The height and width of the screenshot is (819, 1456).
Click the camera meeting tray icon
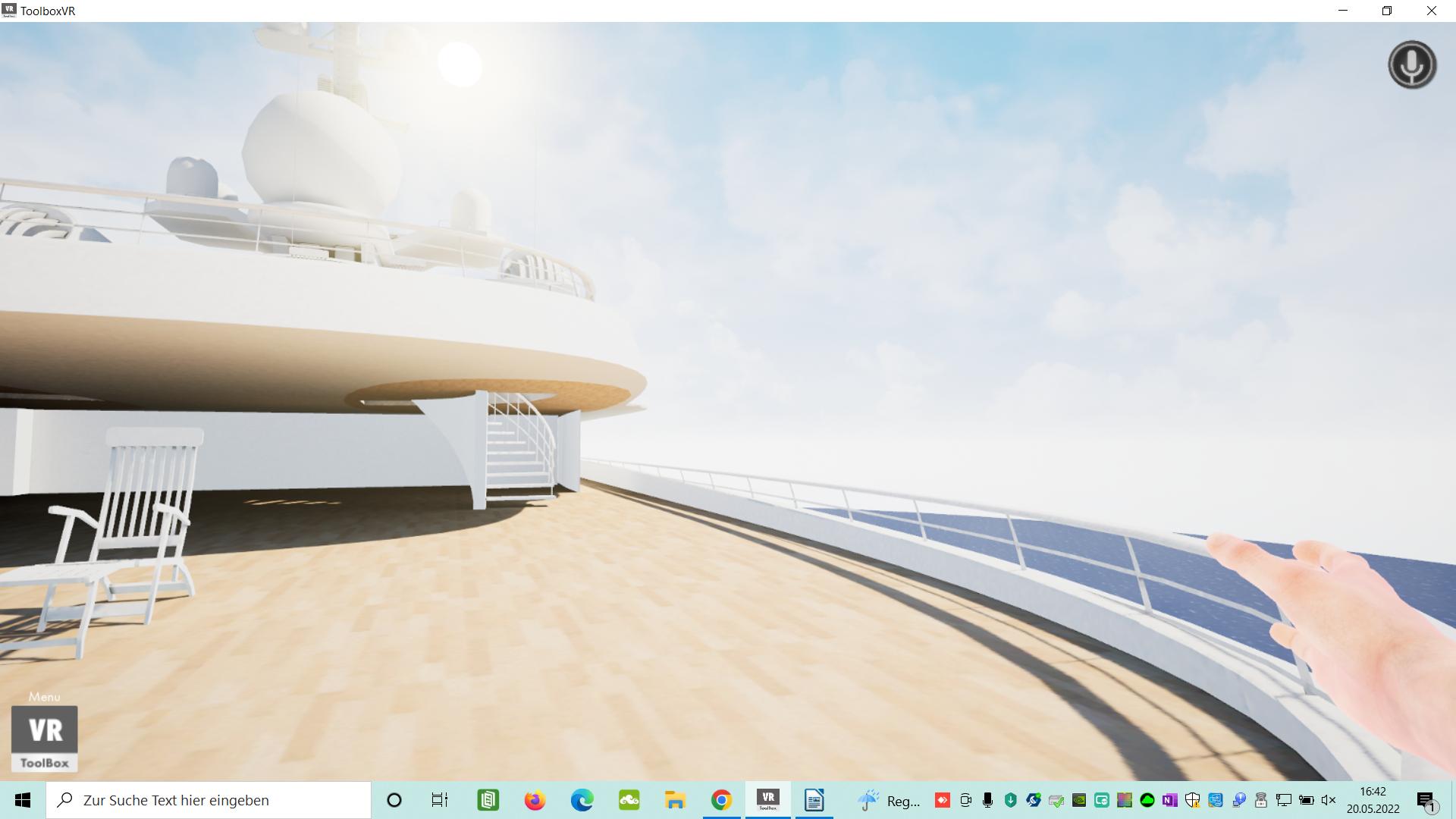pyautogui.click(x=965, y=800)
